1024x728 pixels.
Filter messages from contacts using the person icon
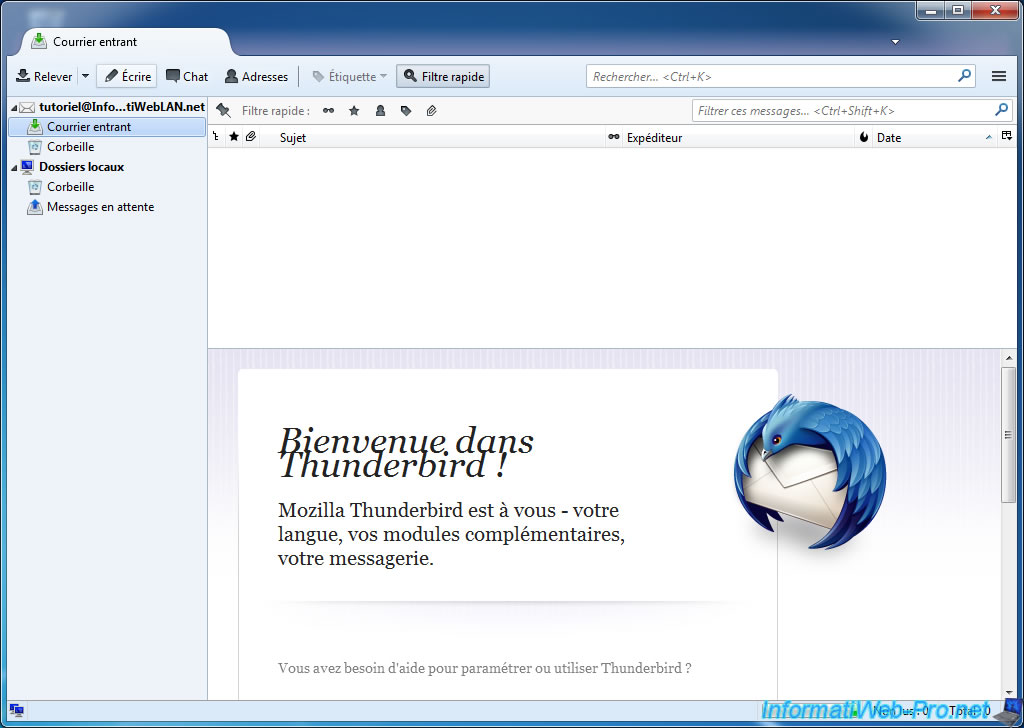(382, 110)
